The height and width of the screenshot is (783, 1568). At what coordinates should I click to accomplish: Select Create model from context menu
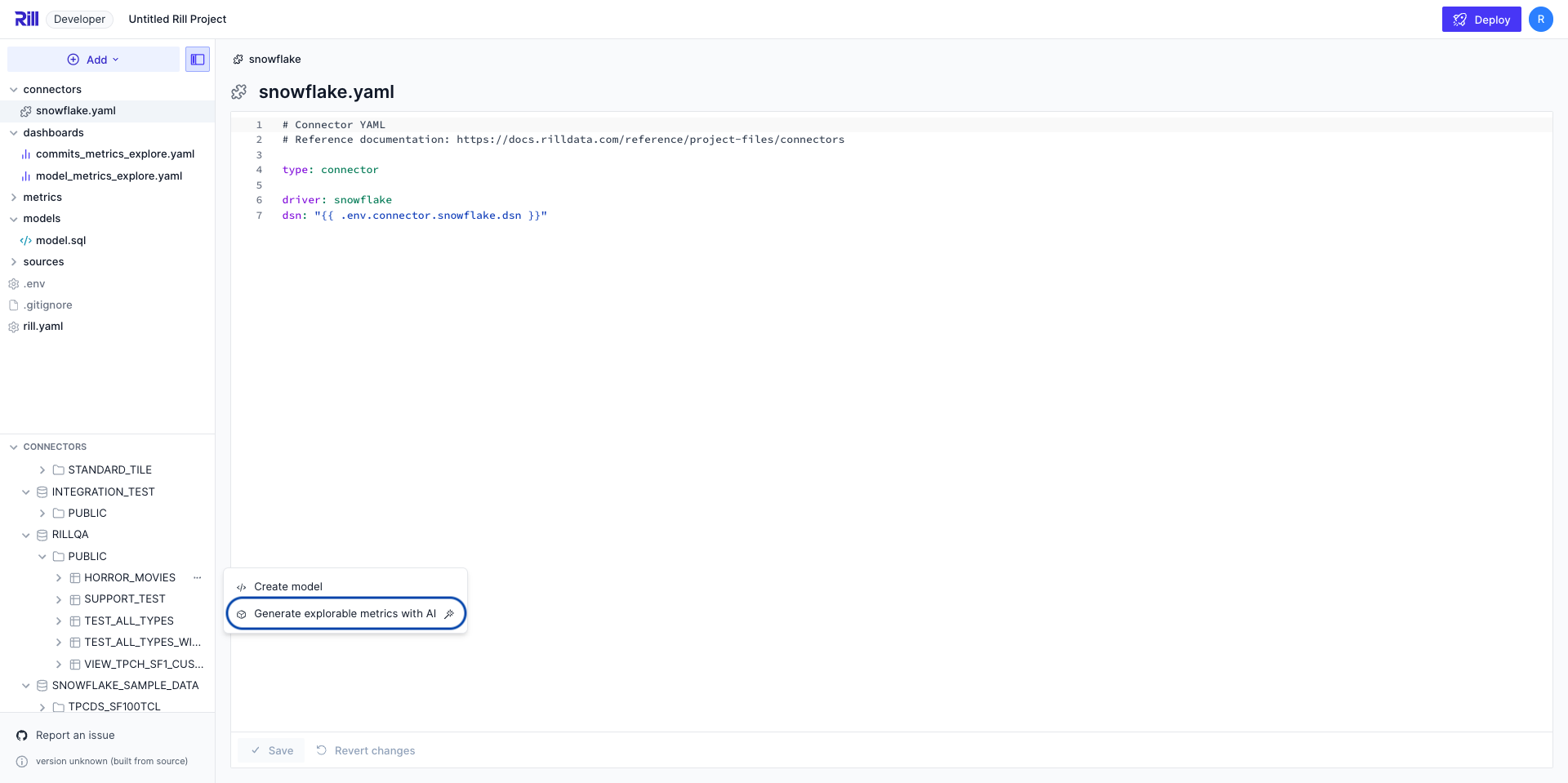tap(288, 586)
